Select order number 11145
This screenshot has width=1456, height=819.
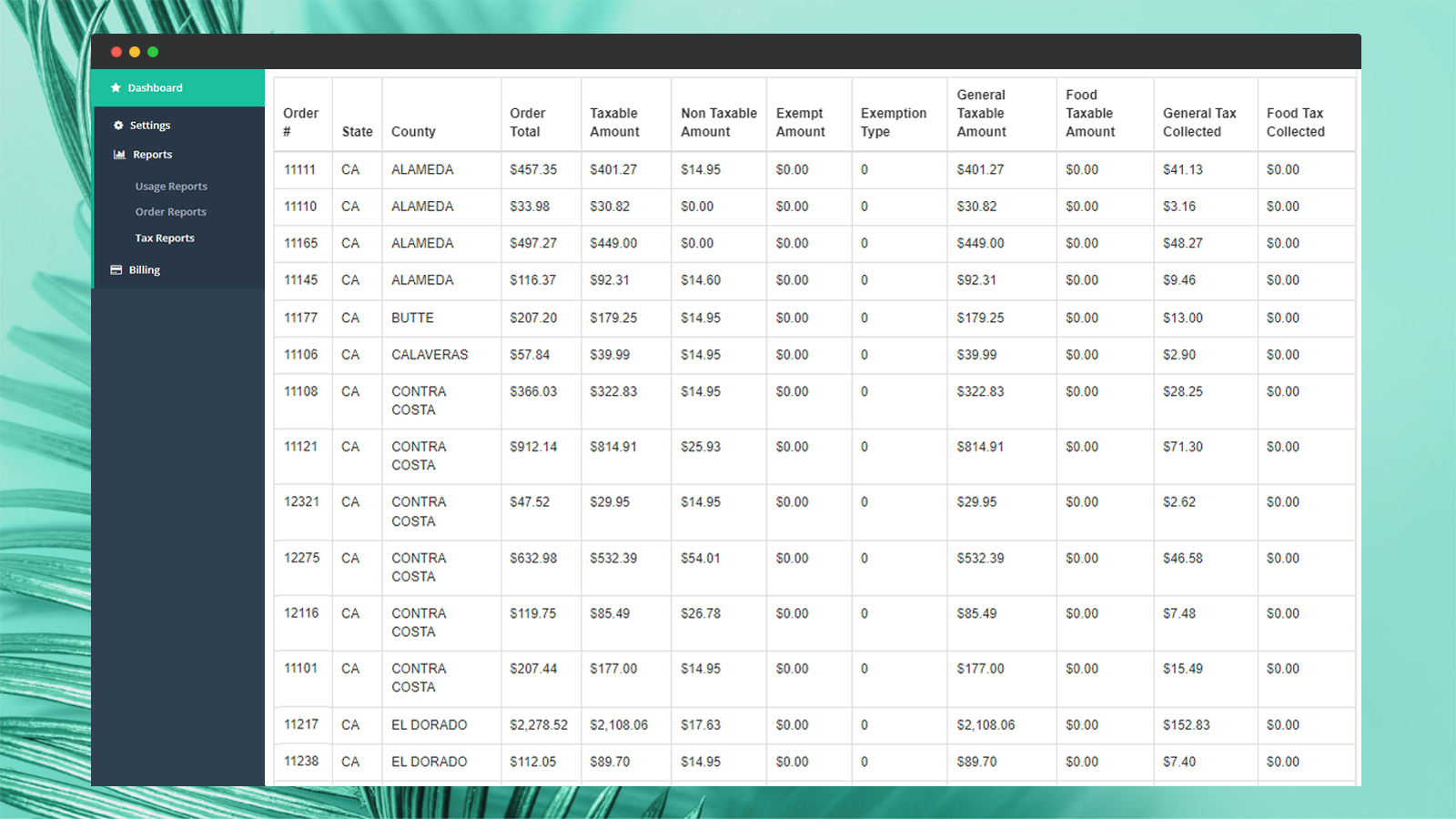tap(300, 280)
